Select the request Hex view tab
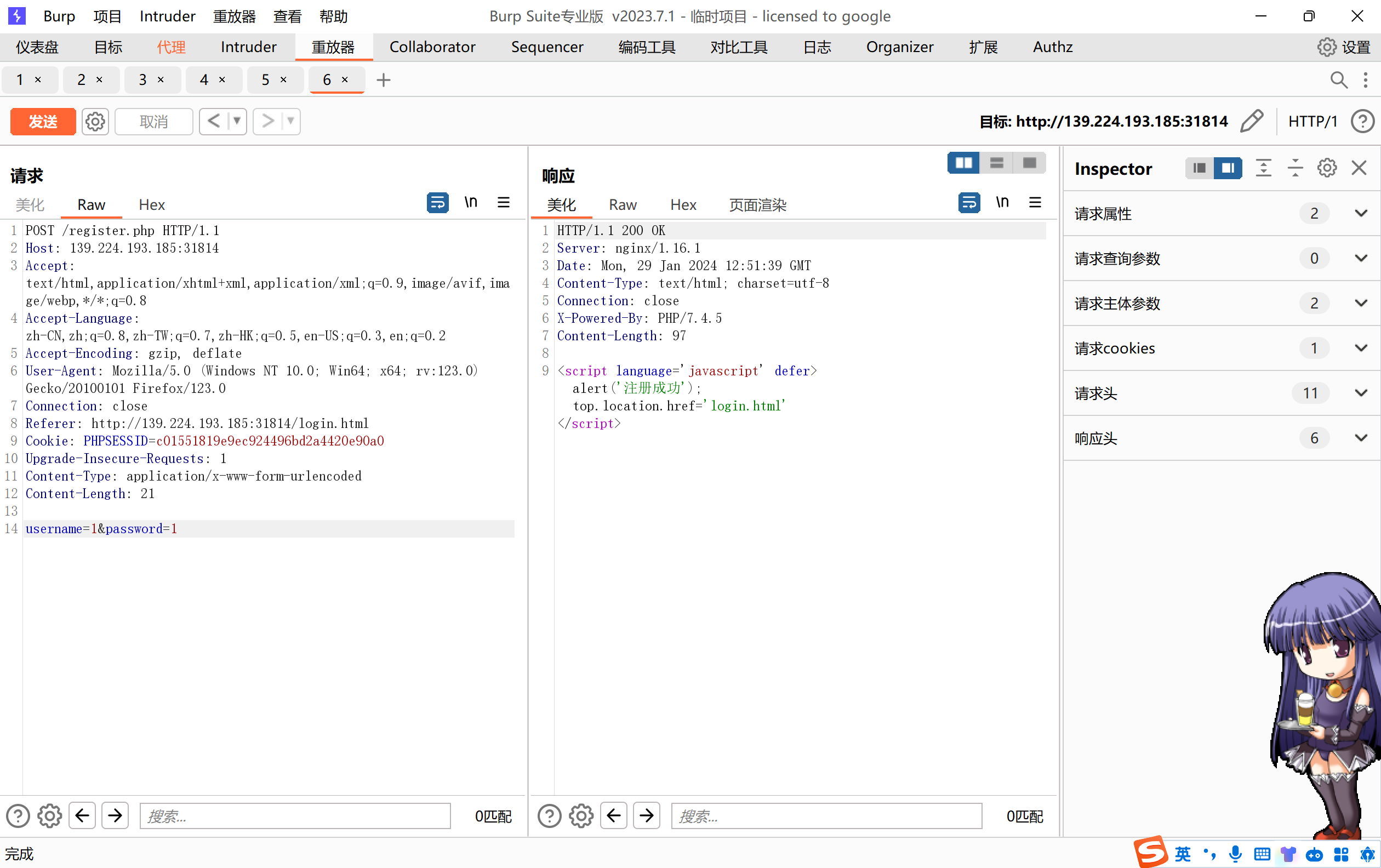This screenshot has height=868, width=1381. [x=152, y=205]
